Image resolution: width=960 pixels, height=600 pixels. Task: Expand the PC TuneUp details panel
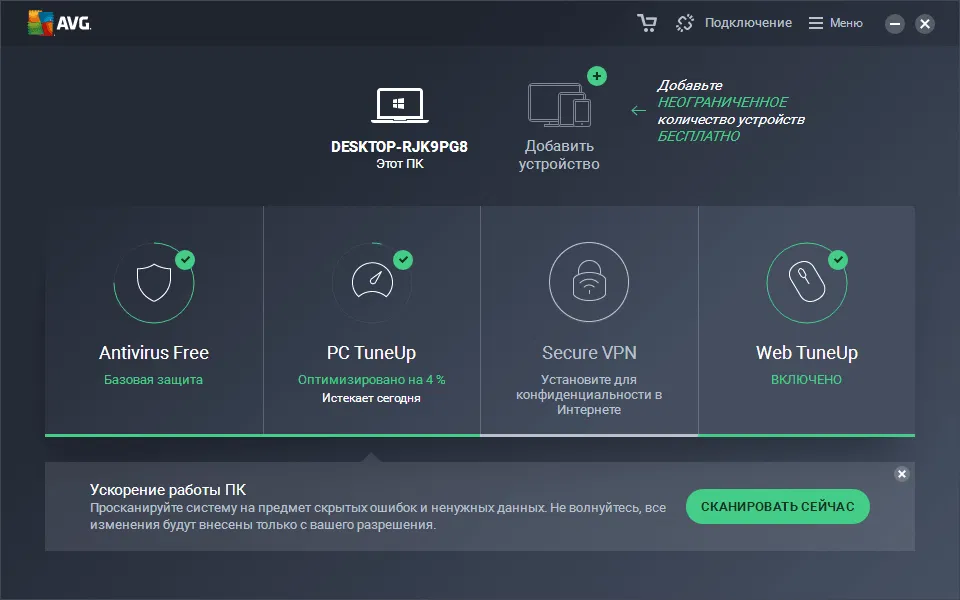(371, 320)
